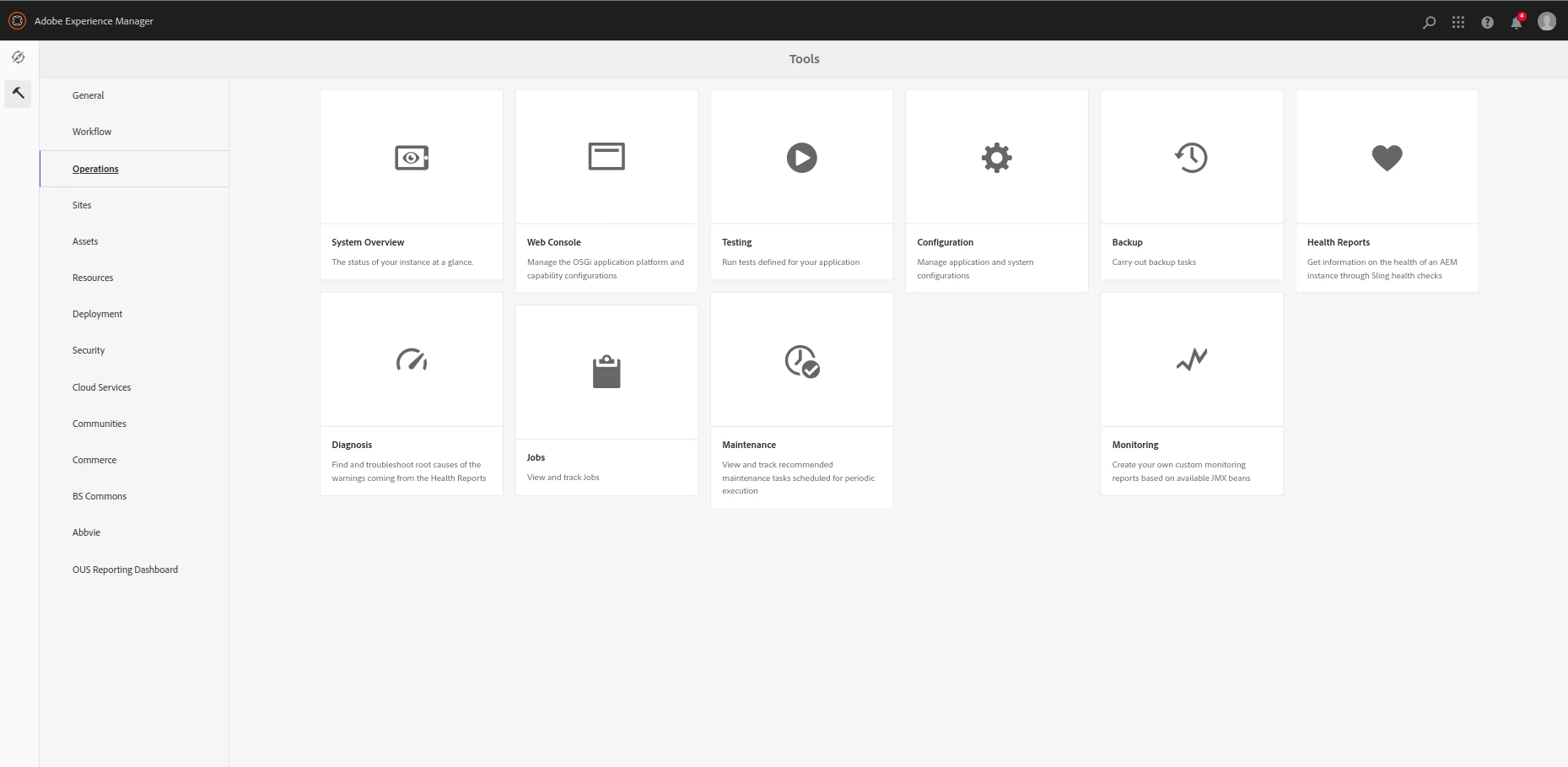Open the Testing title link

(x=737, y=242)
